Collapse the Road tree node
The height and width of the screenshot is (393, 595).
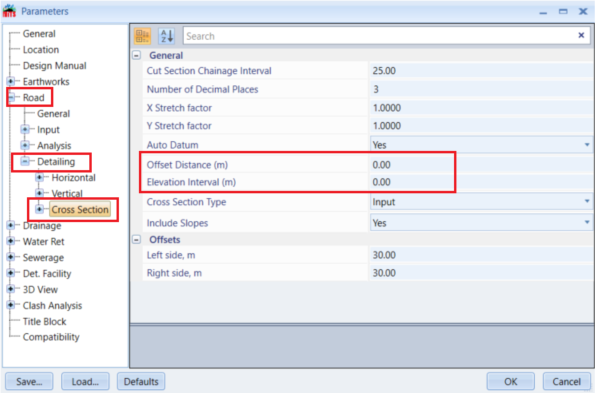tap(11, 97)
